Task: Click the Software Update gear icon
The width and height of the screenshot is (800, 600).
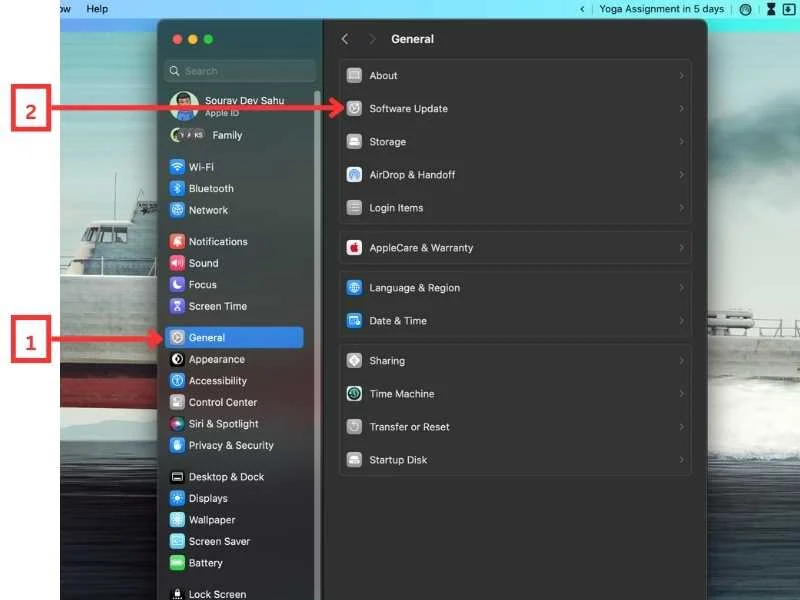Action: (x=354, y=108)
